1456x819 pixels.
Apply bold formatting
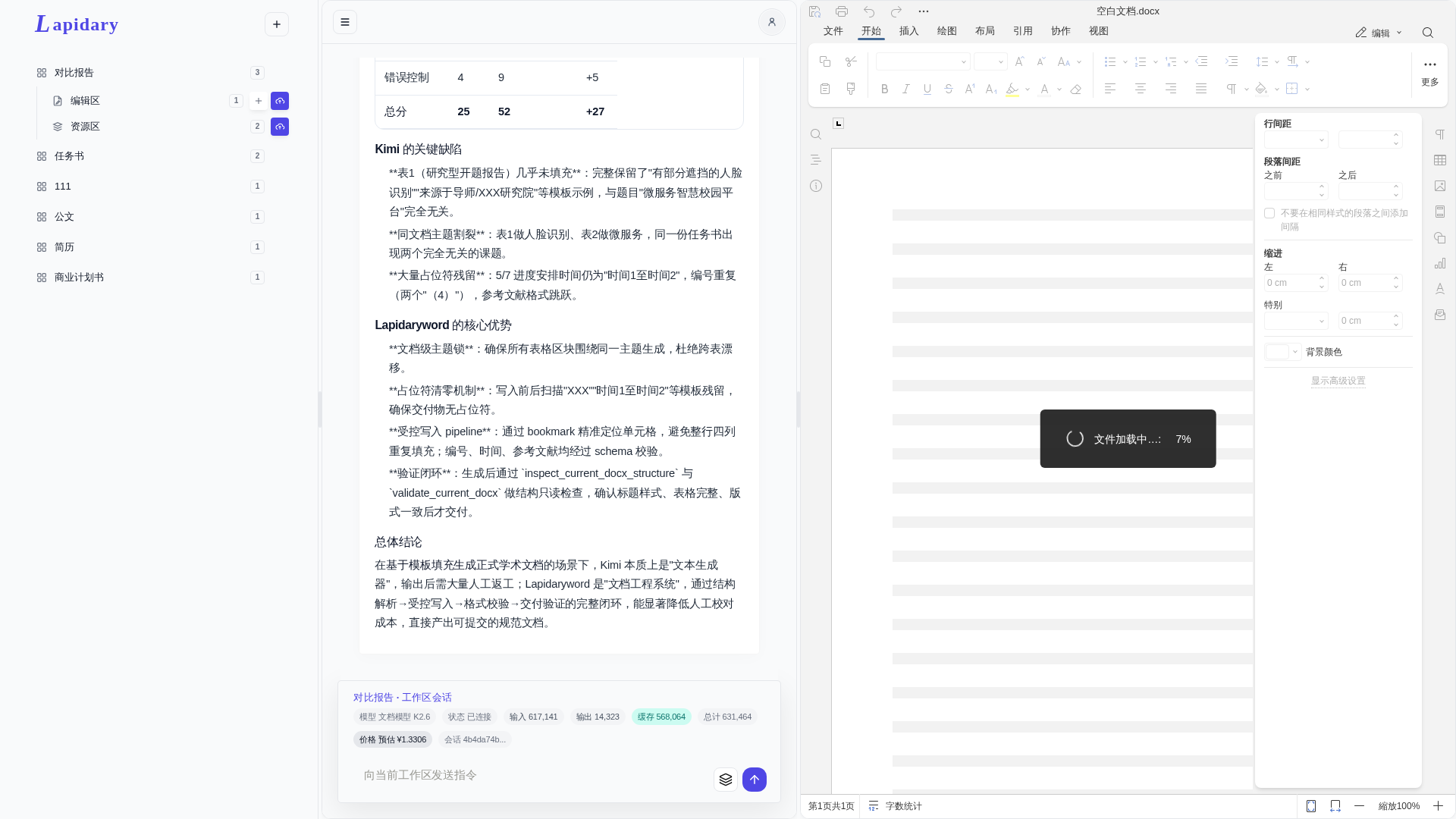(884, 89)
